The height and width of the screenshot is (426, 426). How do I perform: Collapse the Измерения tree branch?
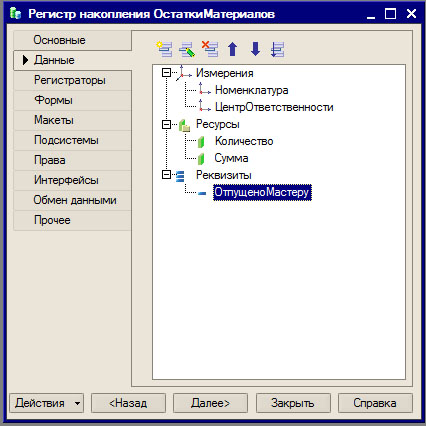166,73
